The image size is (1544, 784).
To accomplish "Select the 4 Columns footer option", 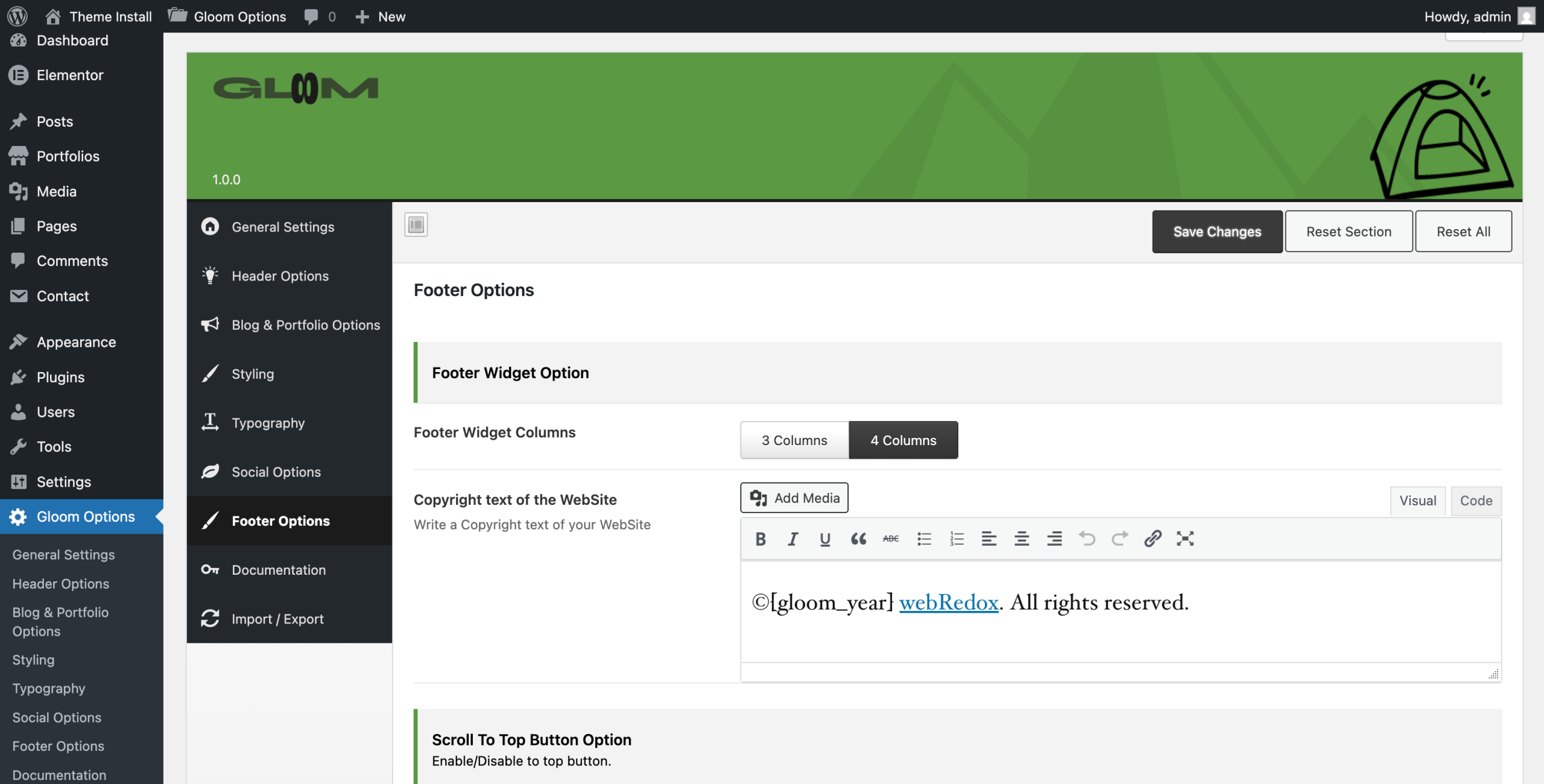I will pyautogui.click(x=903, y=440).
